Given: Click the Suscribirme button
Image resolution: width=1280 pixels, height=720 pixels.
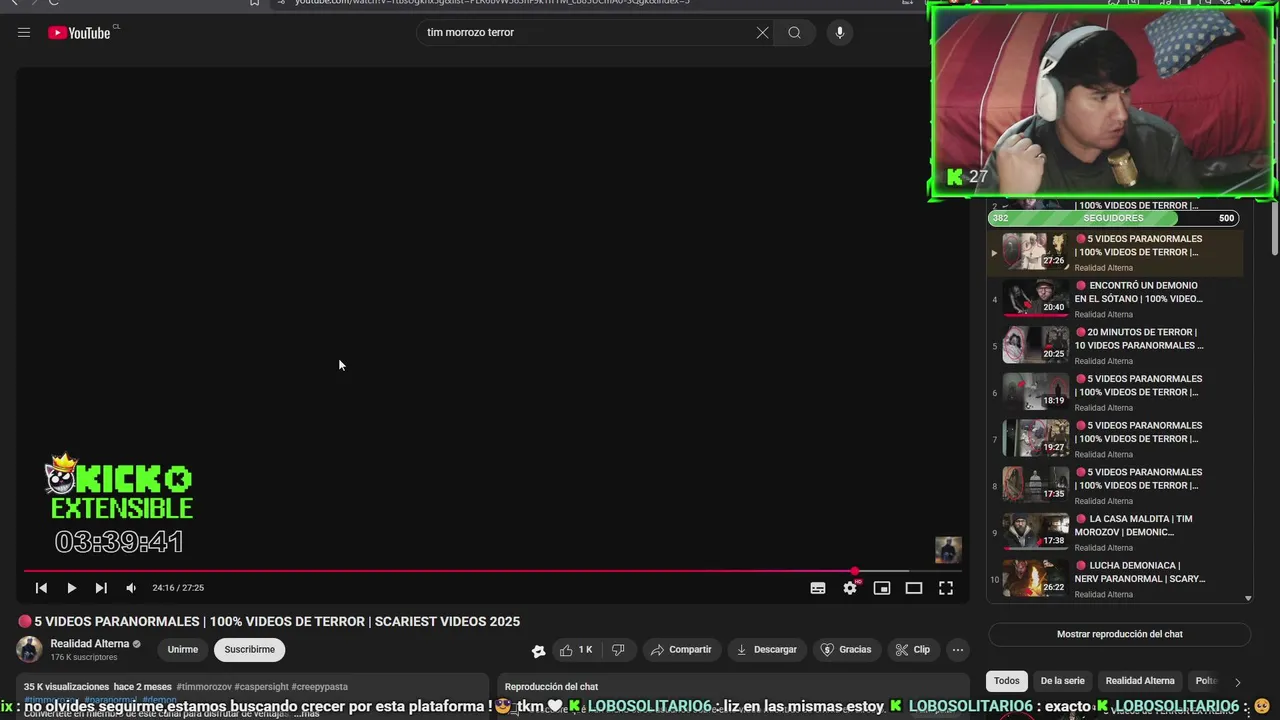Looking at the screenshot, I should tap(249, 649).
